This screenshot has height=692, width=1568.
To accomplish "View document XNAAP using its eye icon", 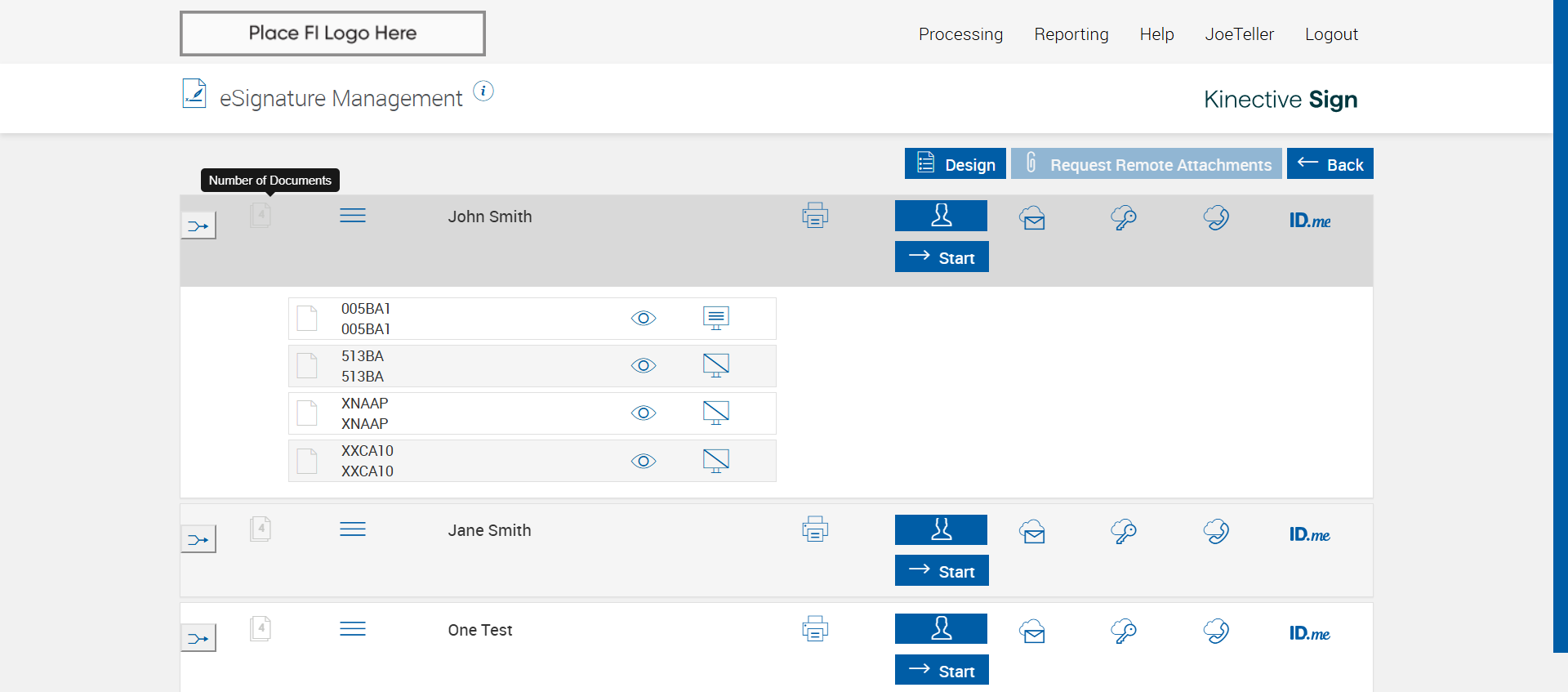I will point(644,413).
